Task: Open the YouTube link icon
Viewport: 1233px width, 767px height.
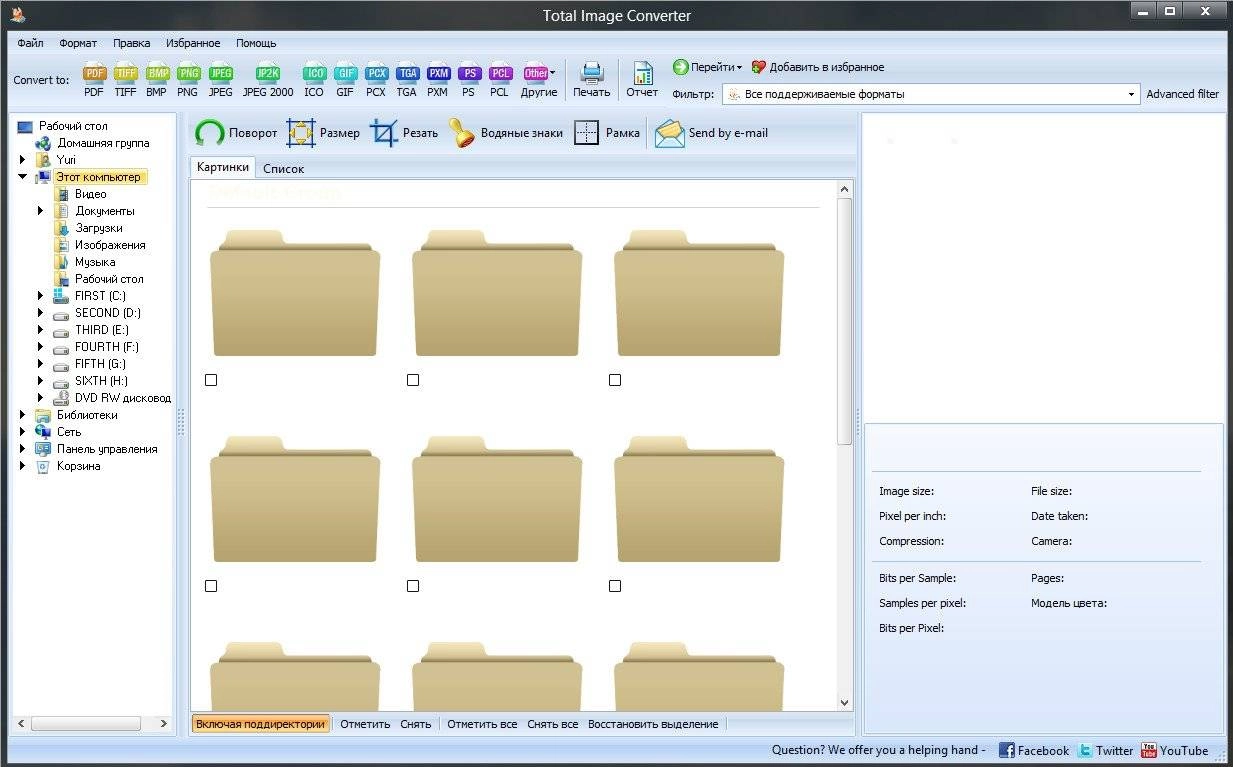Action: (1149, 750)
